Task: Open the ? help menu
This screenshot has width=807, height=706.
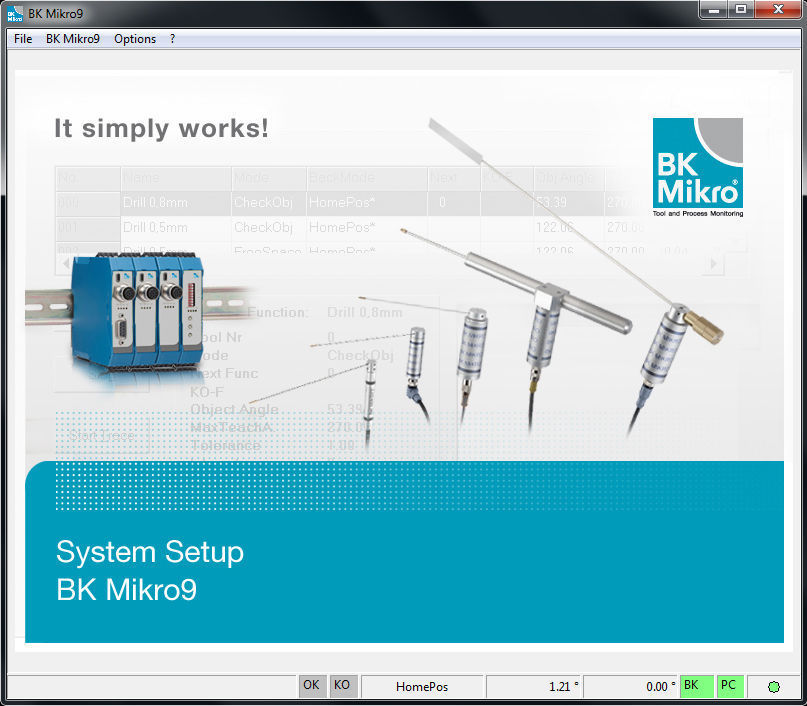Action: 170,39
